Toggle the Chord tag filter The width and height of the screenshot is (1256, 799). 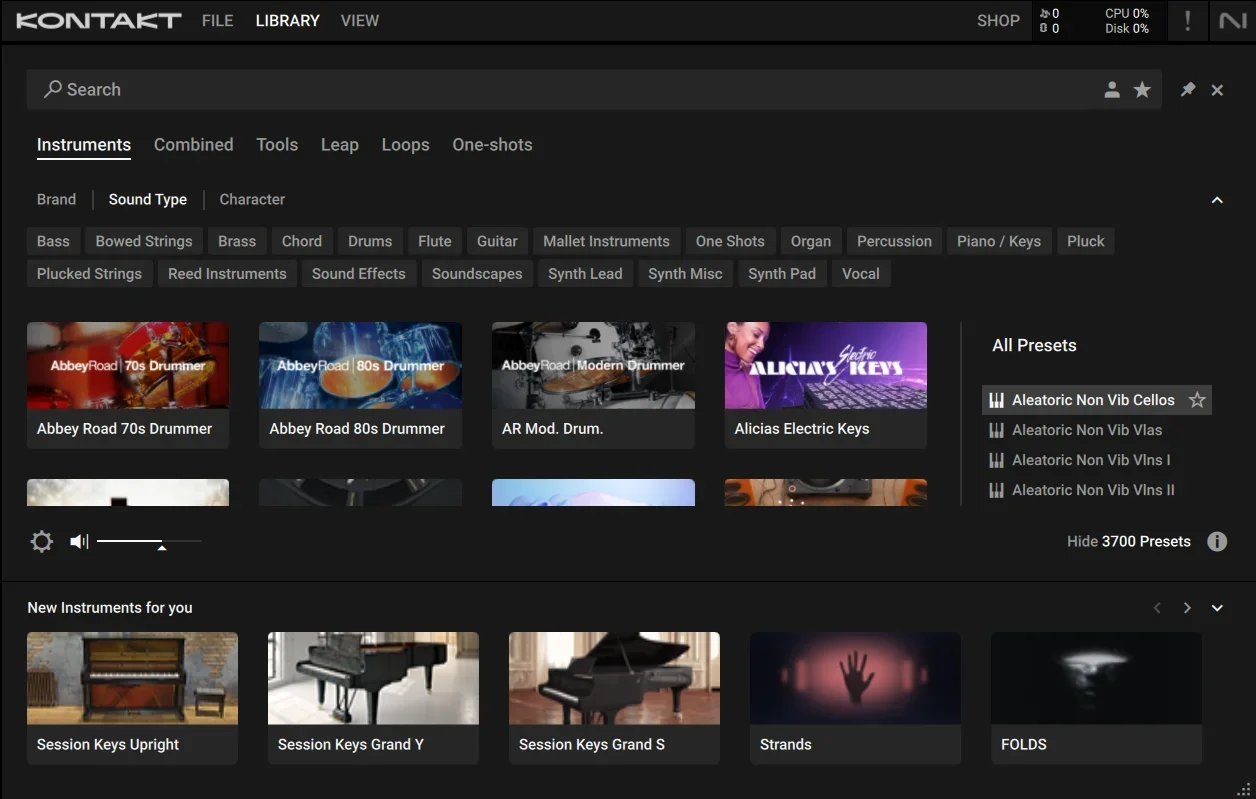pyautogui.click(x=302, y=242)
